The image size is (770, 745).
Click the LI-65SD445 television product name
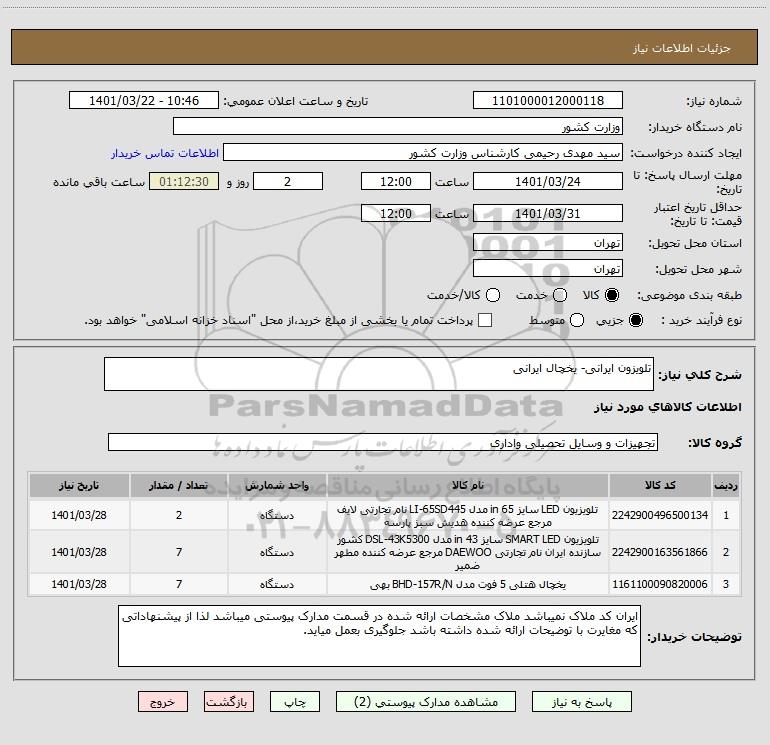coord(468,515)
